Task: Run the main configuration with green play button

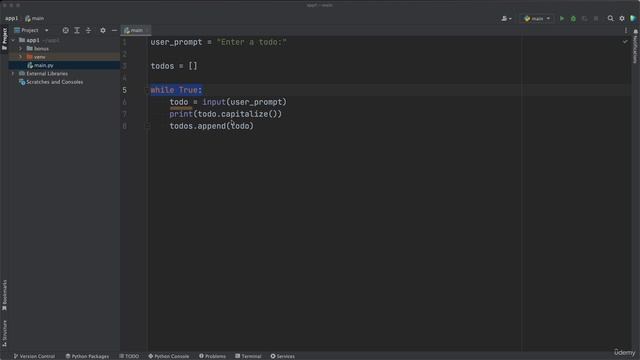Action: click(562, 18)
